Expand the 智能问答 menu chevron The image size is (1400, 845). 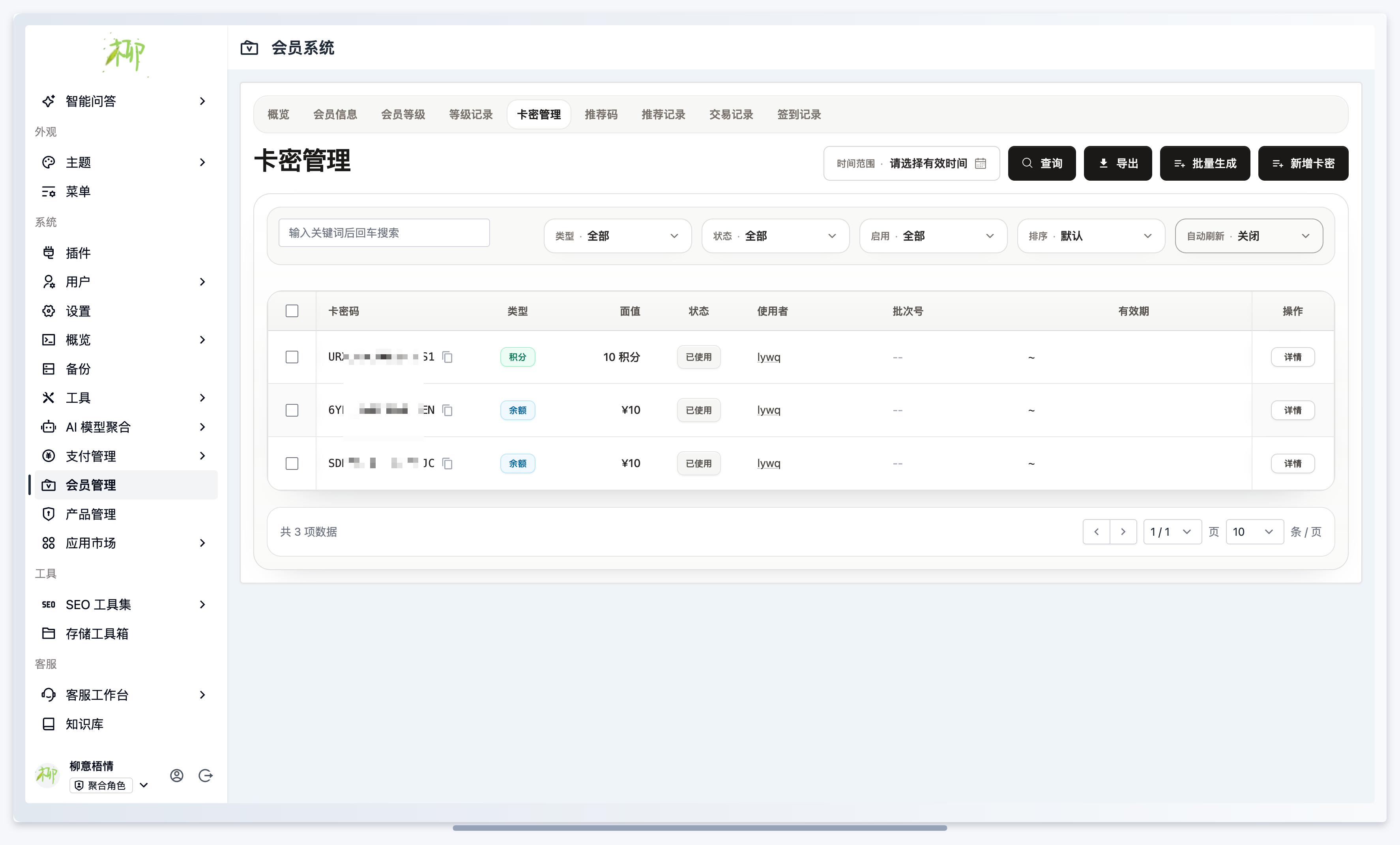(202, 101)
